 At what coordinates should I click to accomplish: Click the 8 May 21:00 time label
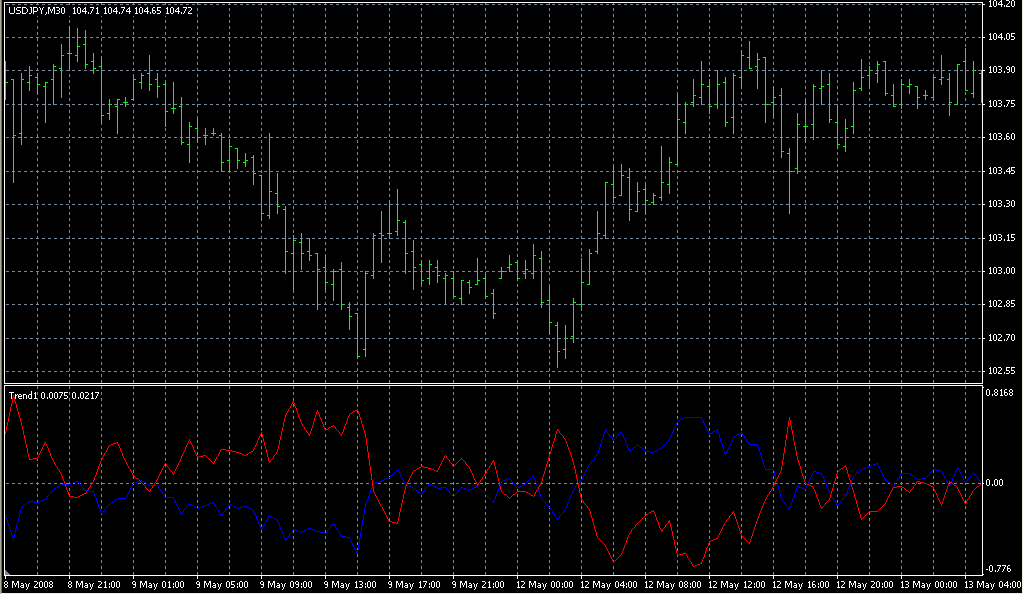pyautogui.click(x=94, y=584)
